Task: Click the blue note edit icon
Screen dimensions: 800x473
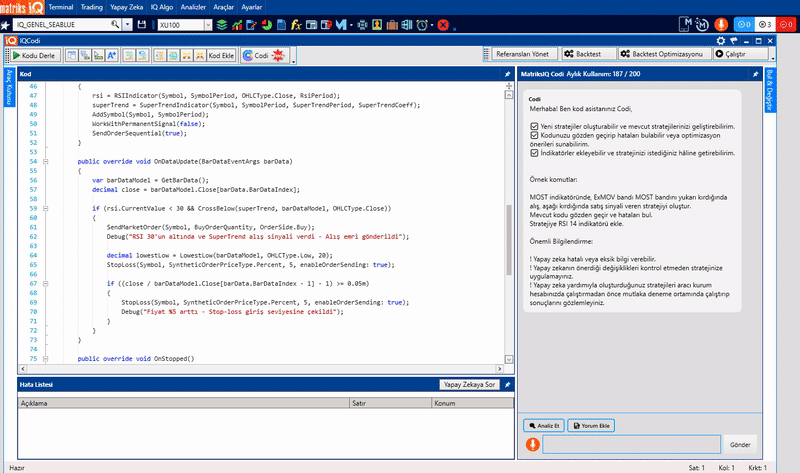Action: click(x=252, y=24)
